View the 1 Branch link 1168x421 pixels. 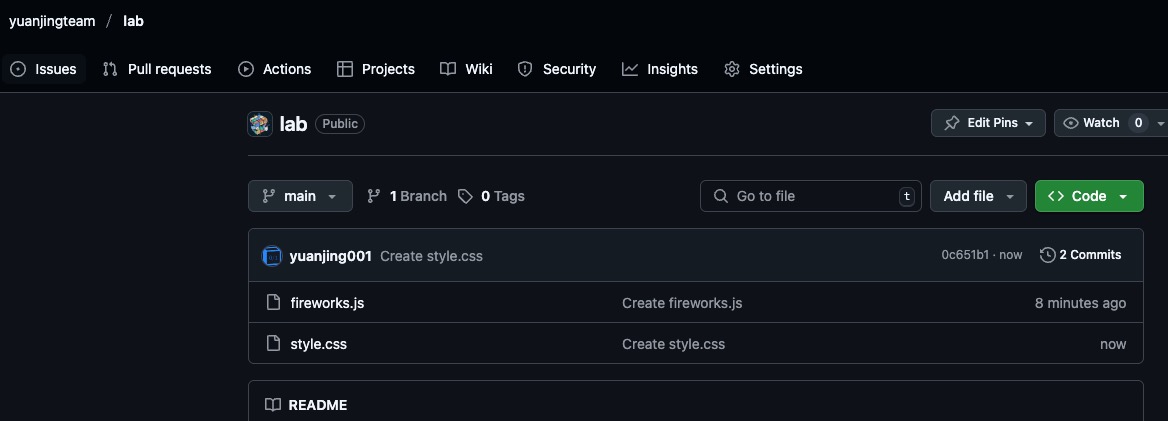[x=407, y=196]
